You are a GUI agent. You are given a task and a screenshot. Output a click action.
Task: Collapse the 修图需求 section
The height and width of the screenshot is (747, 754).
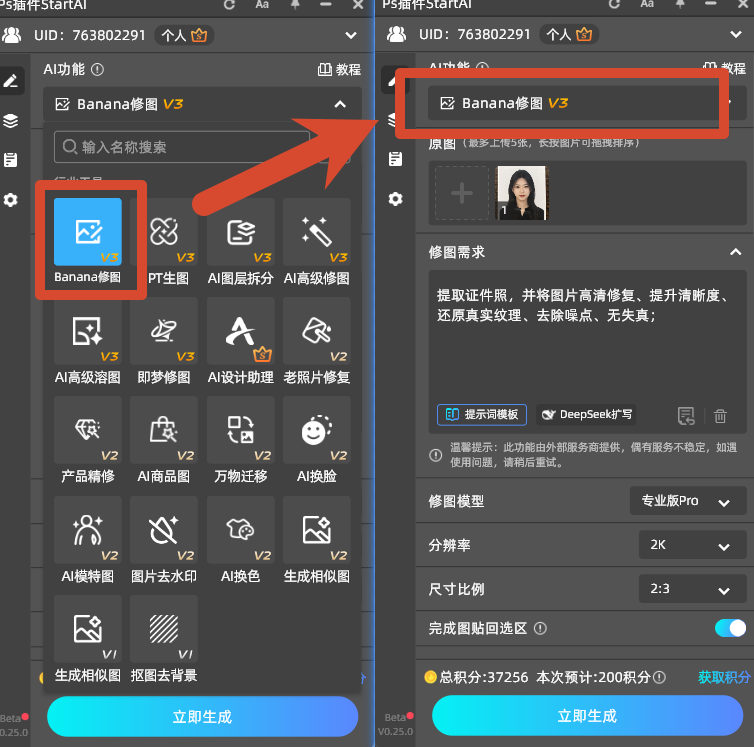[735, 252]
